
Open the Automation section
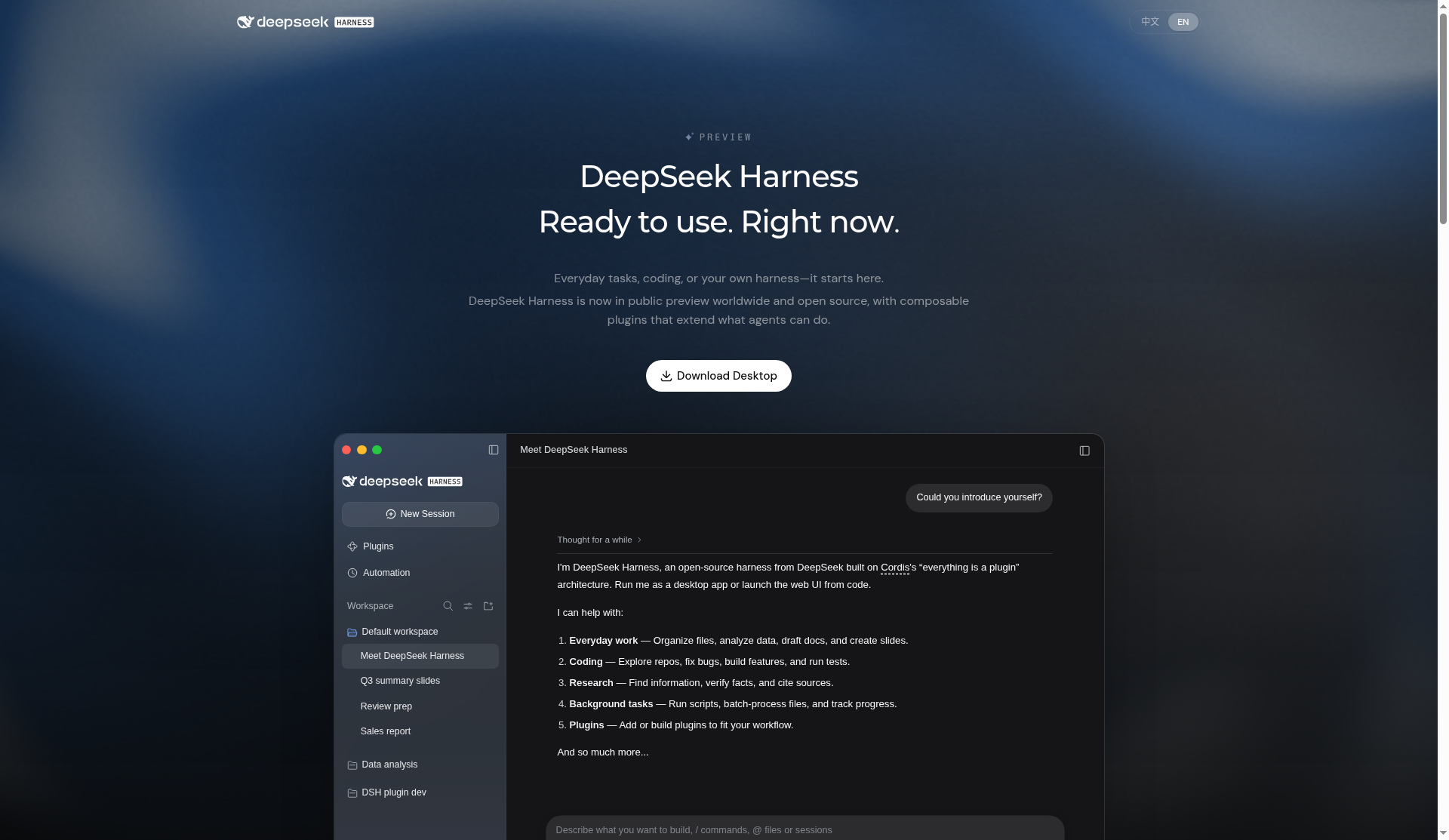420,573
